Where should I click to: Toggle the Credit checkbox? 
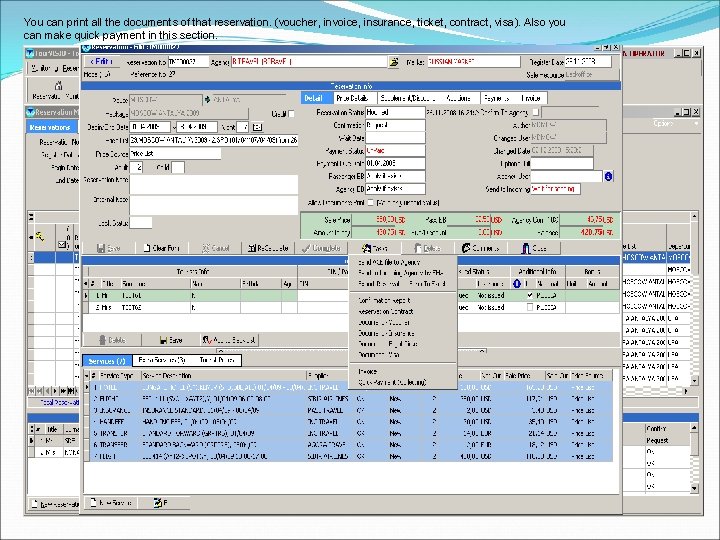292,113
